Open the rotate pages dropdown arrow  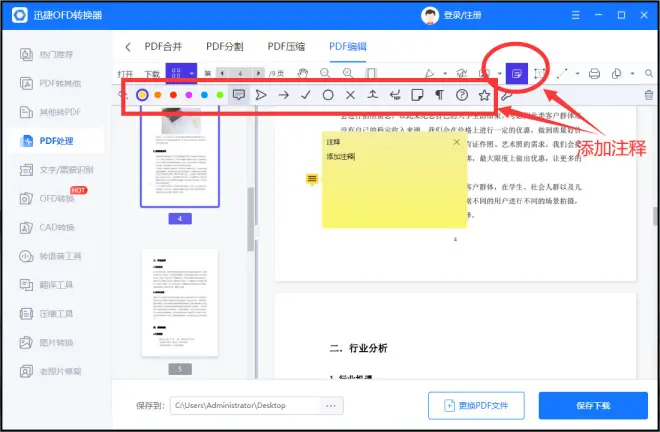pos(632,74)
